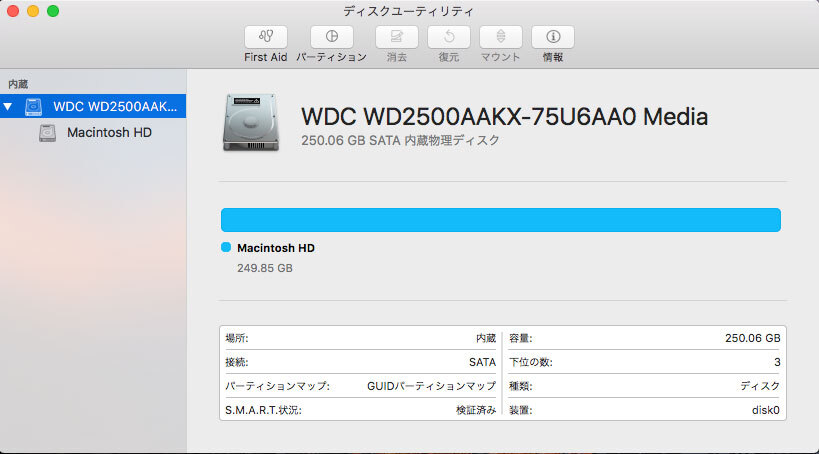
Task: Click the S.M.A.R.T.状況 value 検証済み
Action: [476, 410]
